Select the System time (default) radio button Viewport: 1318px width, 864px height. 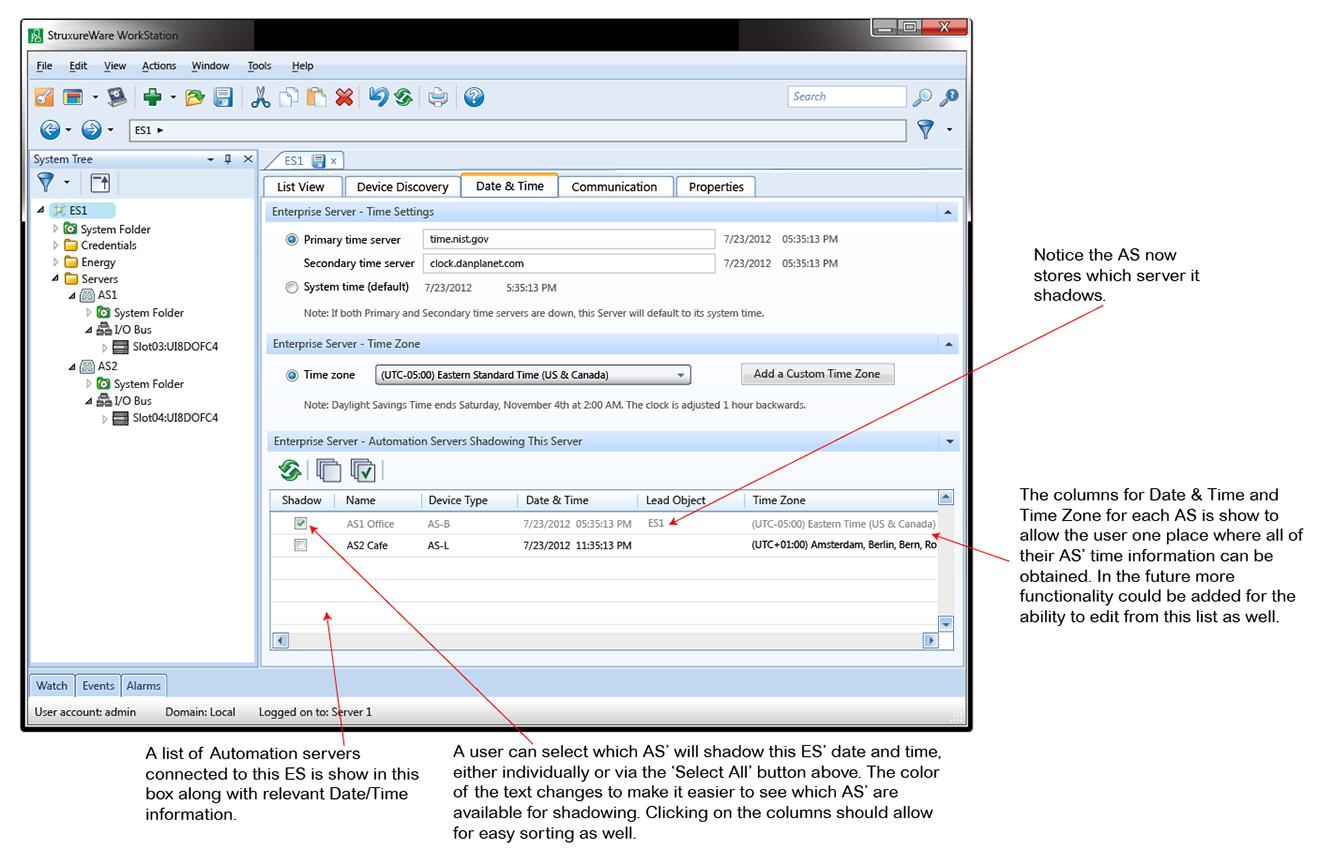tap(292, 287)
